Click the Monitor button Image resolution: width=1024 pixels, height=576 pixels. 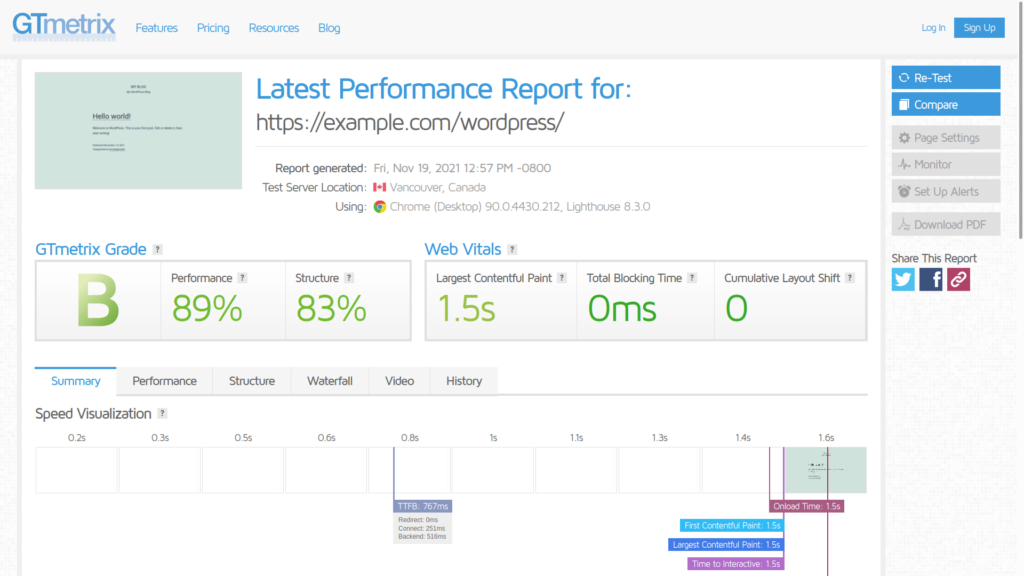click(946, 165)
